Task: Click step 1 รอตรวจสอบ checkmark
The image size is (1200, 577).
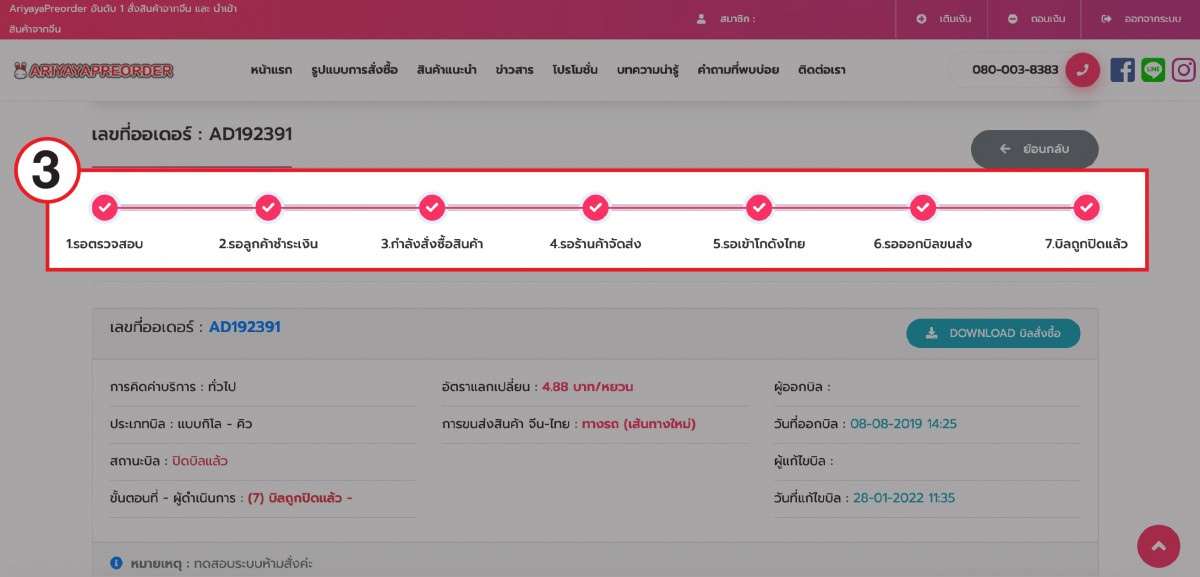Action: pyautogui.click(x=105, y=207)
